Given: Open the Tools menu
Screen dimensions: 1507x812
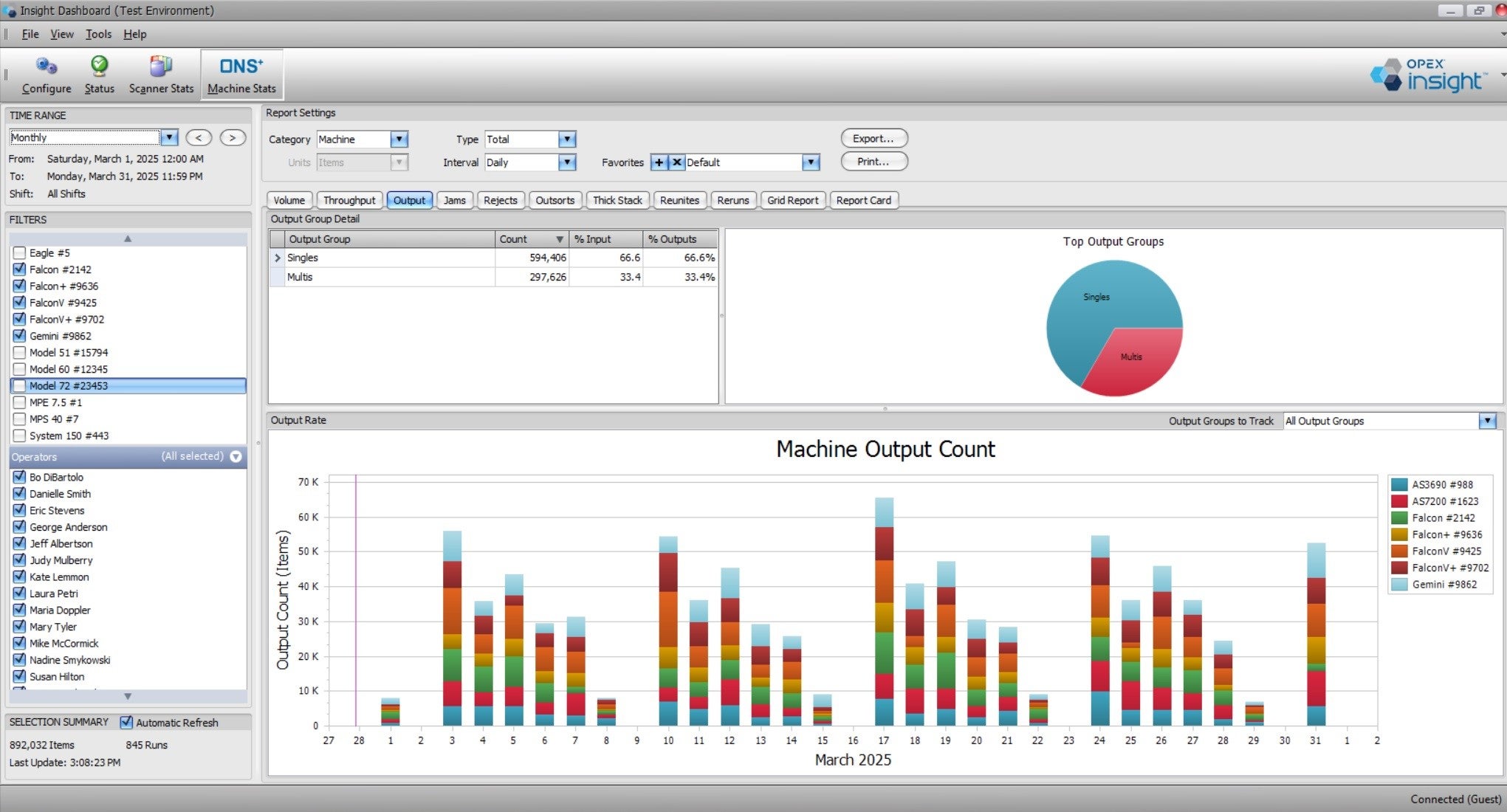Looking at the screenshot, I should pos(98,34).
